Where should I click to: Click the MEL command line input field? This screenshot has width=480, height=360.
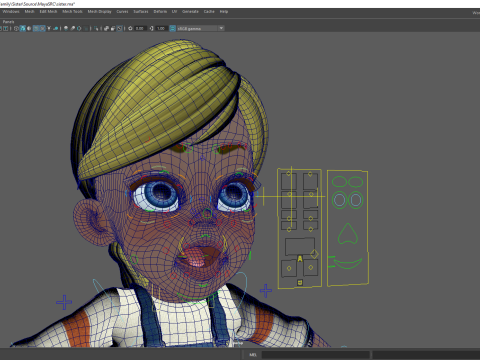pos(315,355)
